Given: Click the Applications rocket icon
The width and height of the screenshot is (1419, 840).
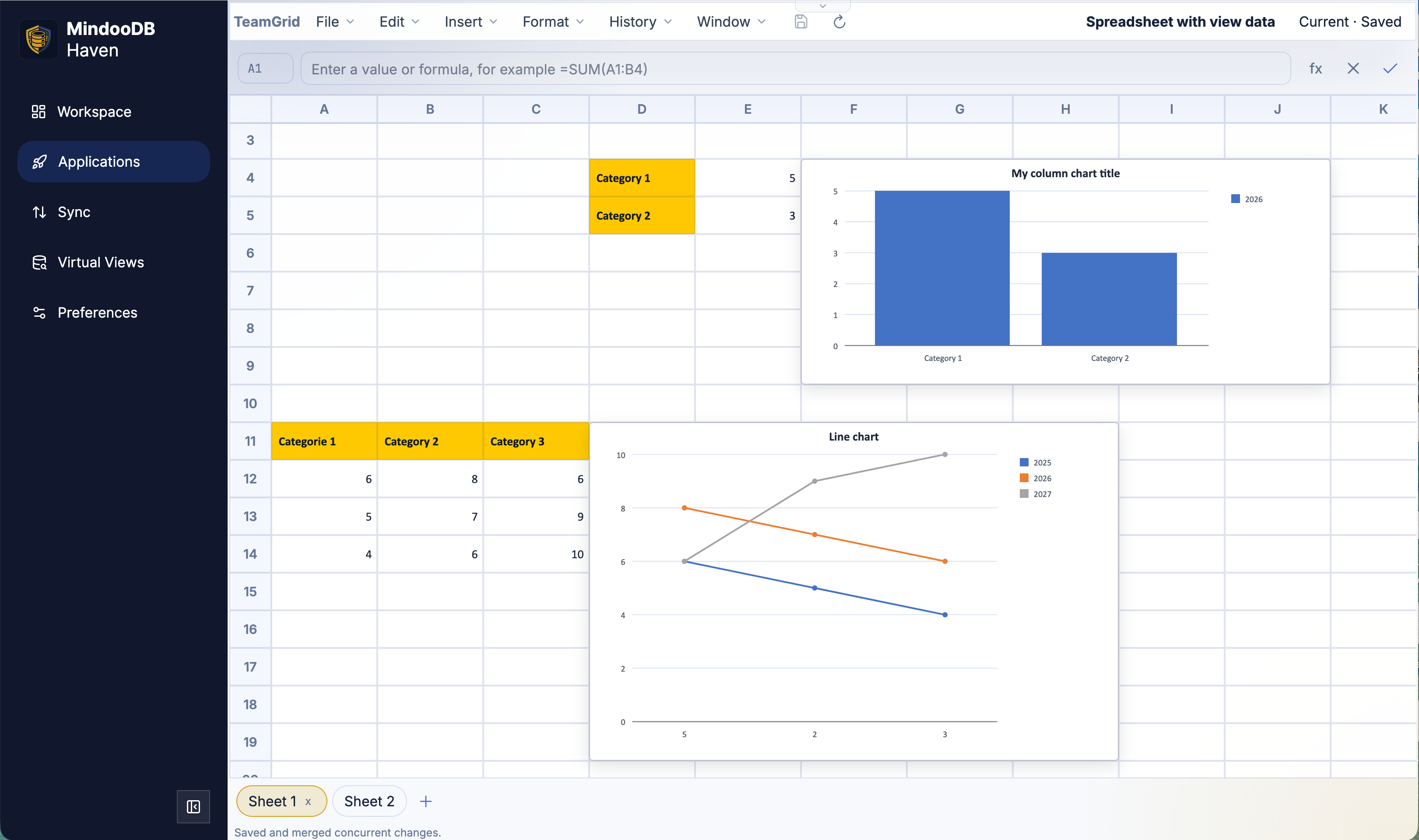Looking at the screenshot, I should pos(39,162).
